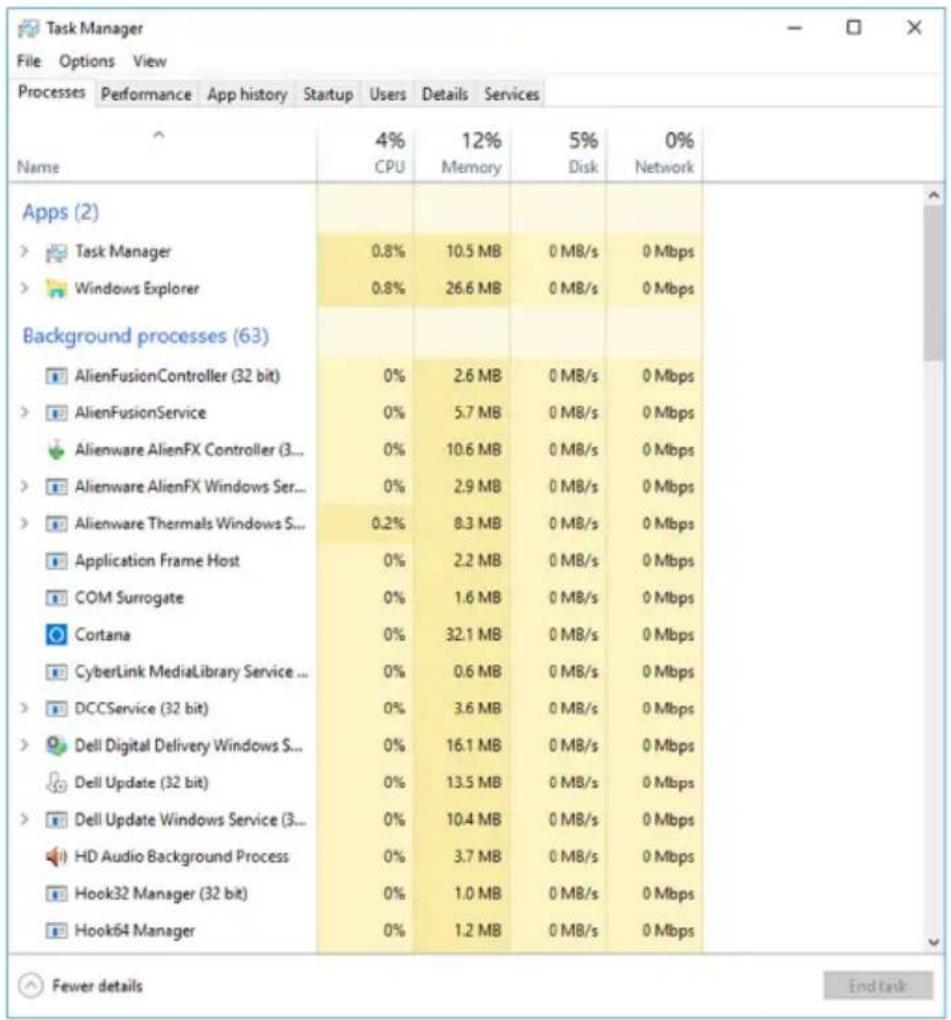The width and height of the screenshot is (951, 1020).
Task: Select the Background processes (63) heading
Action: tap(146, 336)
